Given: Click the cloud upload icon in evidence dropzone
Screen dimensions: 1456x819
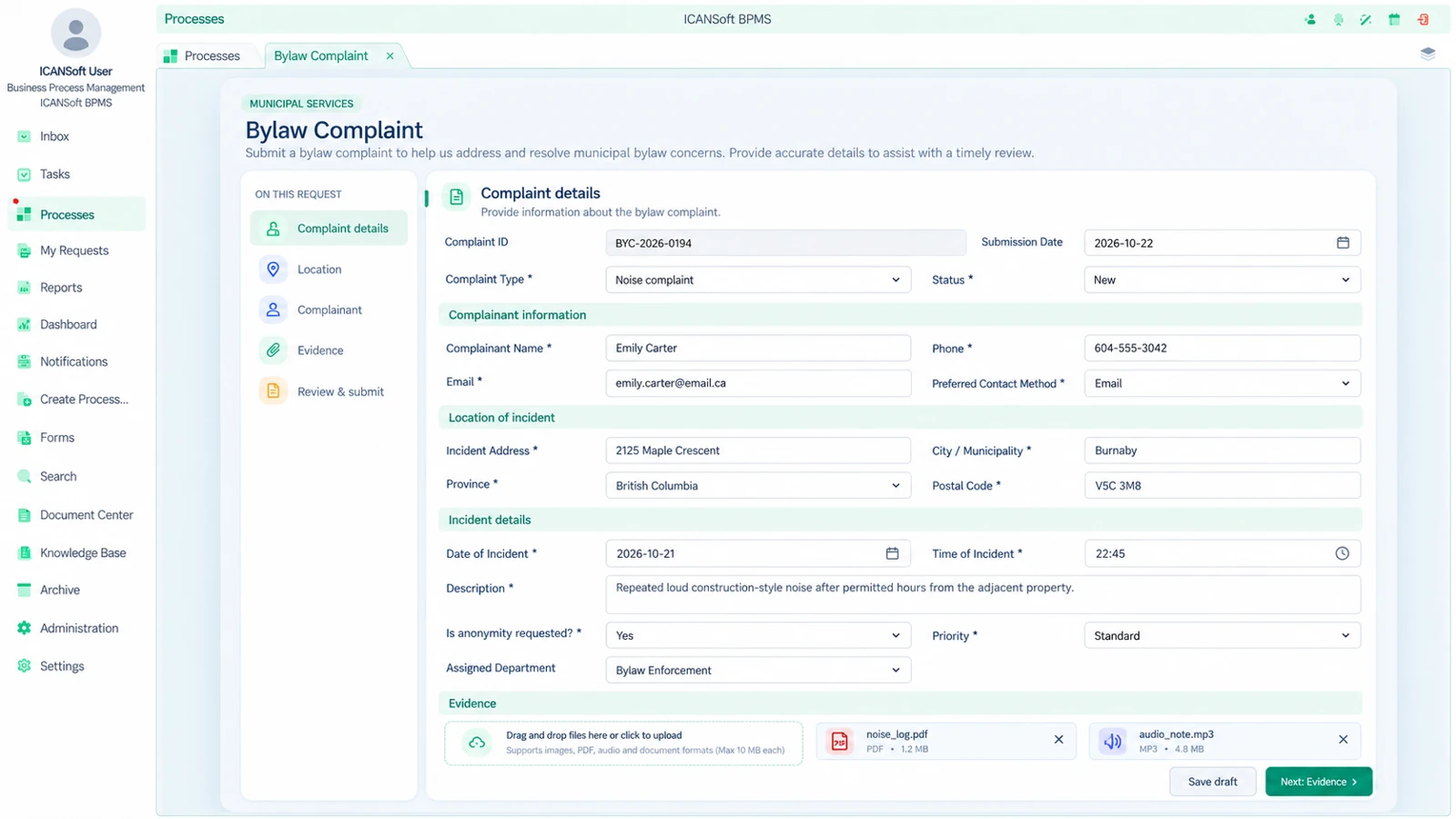Looking at the screenshot, I should [477, 743].
